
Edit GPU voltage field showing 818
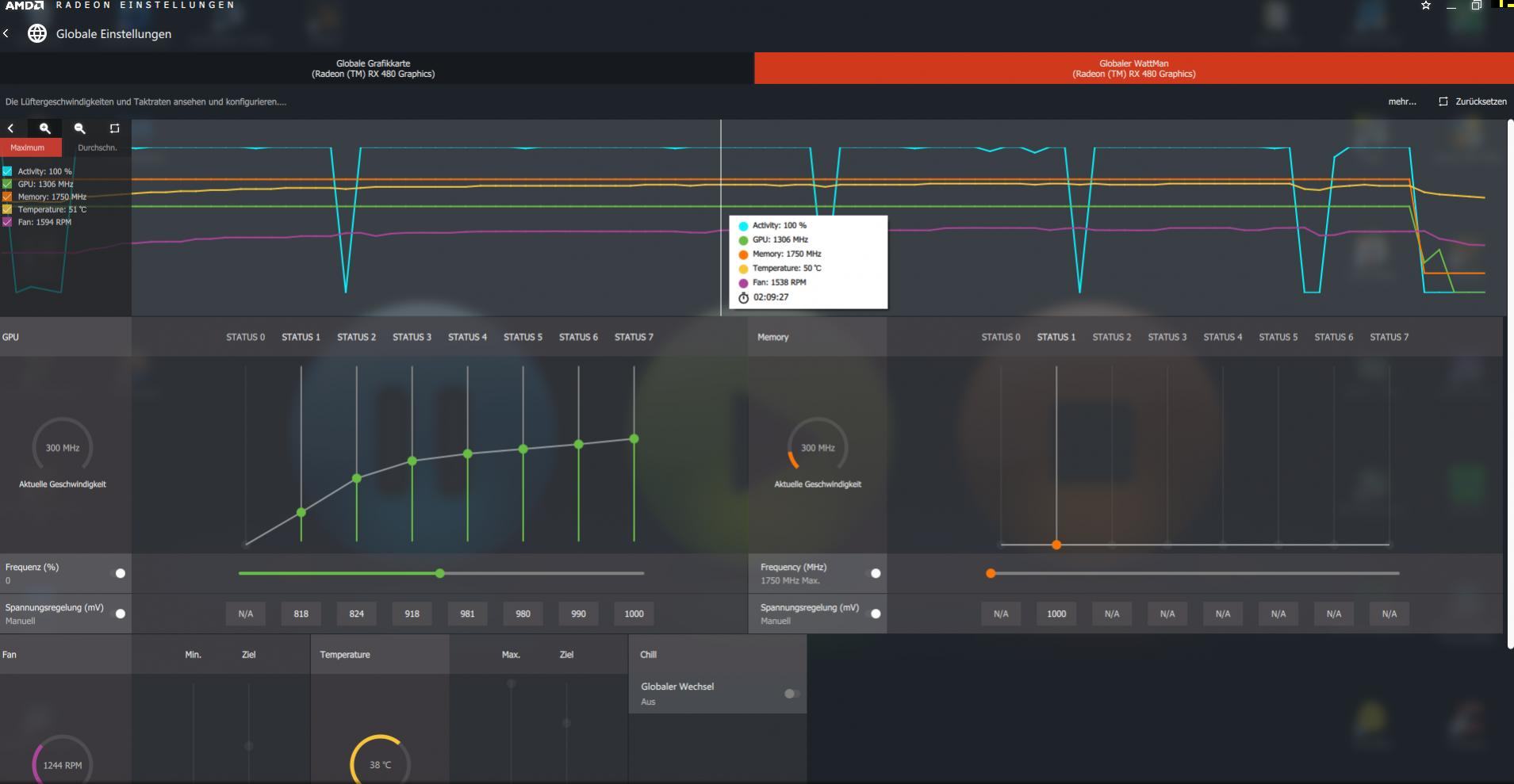click(301, 614)
